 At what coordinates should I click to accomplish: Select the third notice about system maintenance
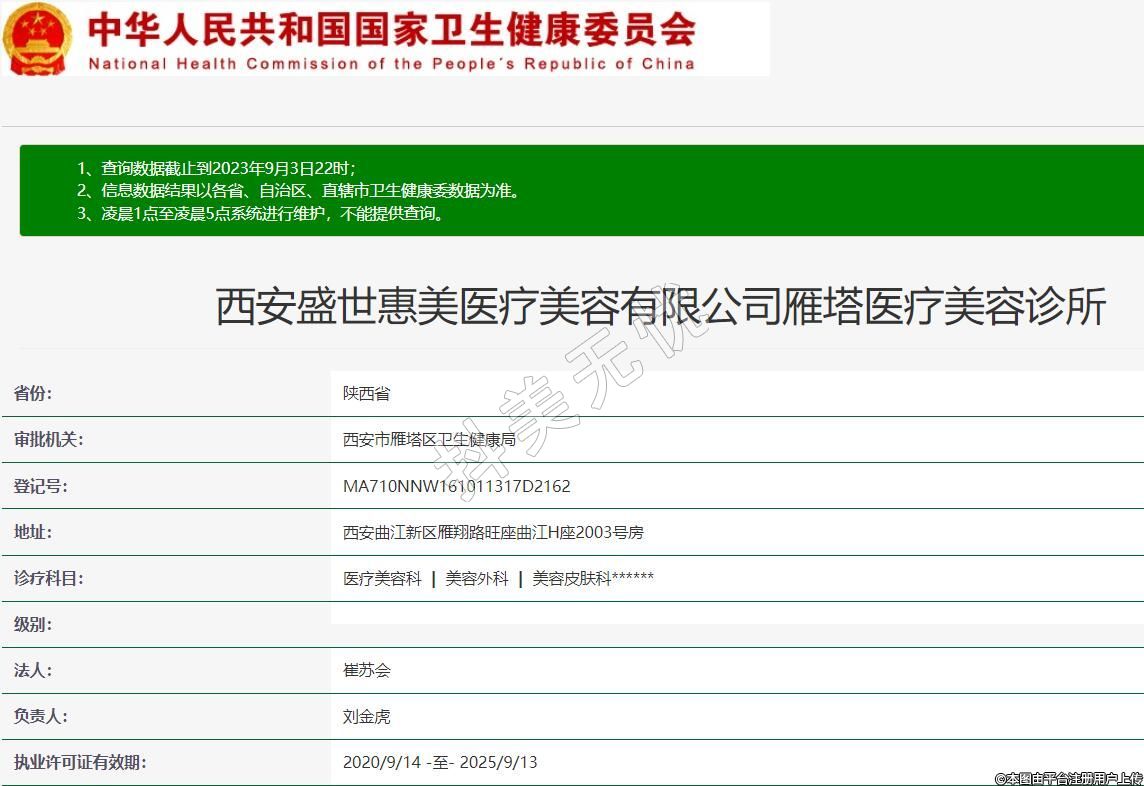(x=260, y=213)
